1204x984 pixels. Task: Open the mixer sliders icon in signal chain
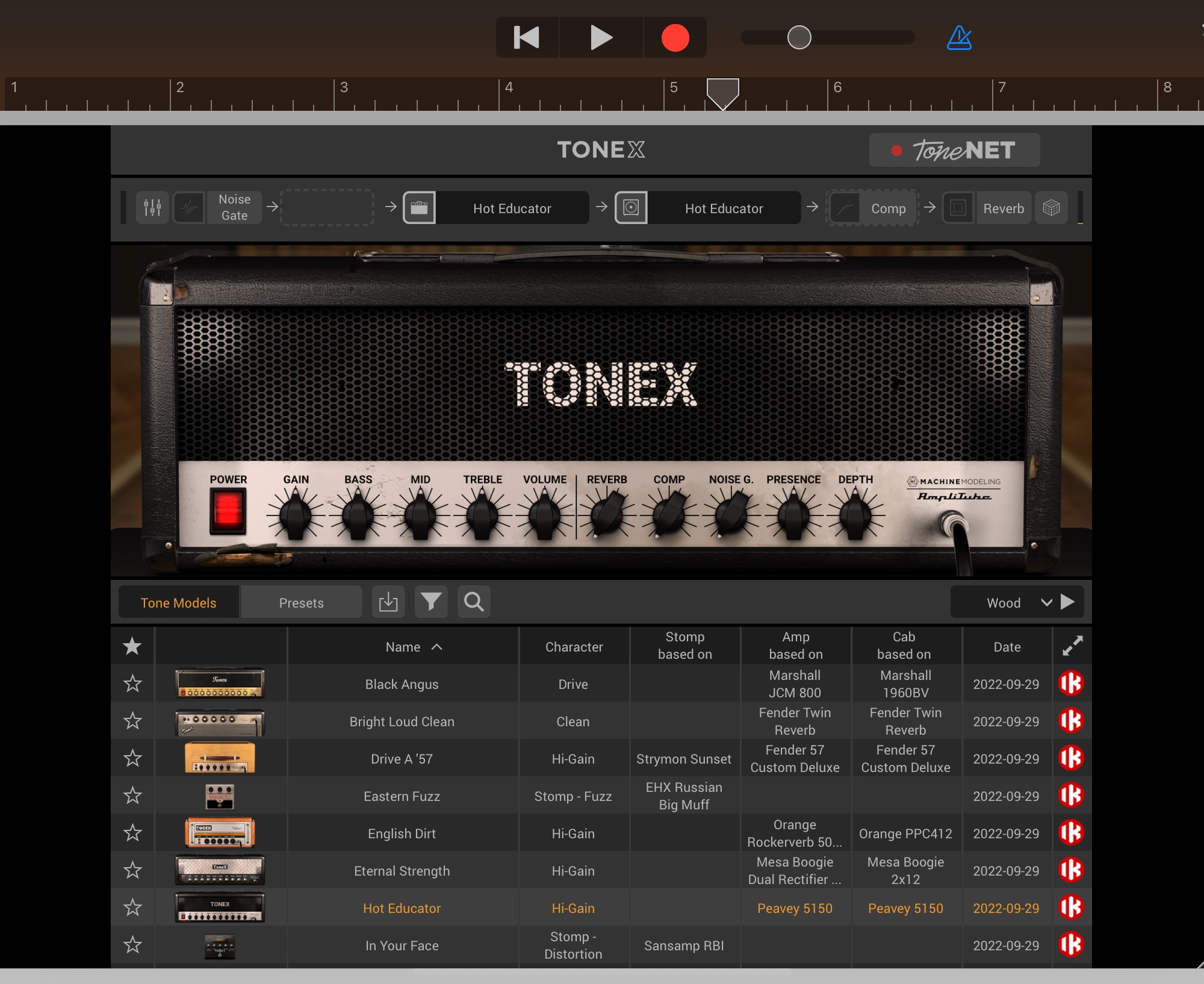[152, 208]
